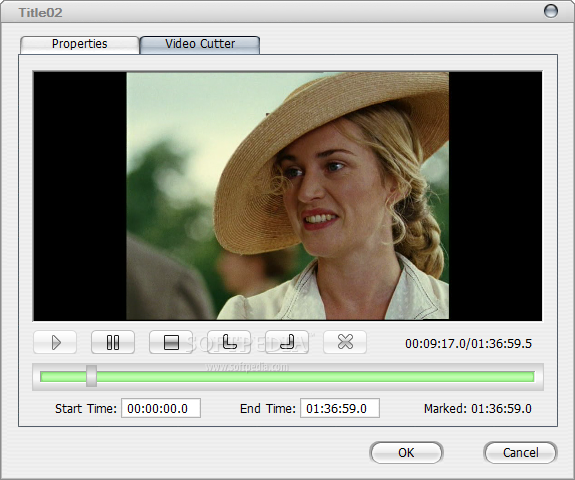Viewport: 575px width, 480px height.
Task: Start playback with the Play button
Action: (x=55, y=342)
